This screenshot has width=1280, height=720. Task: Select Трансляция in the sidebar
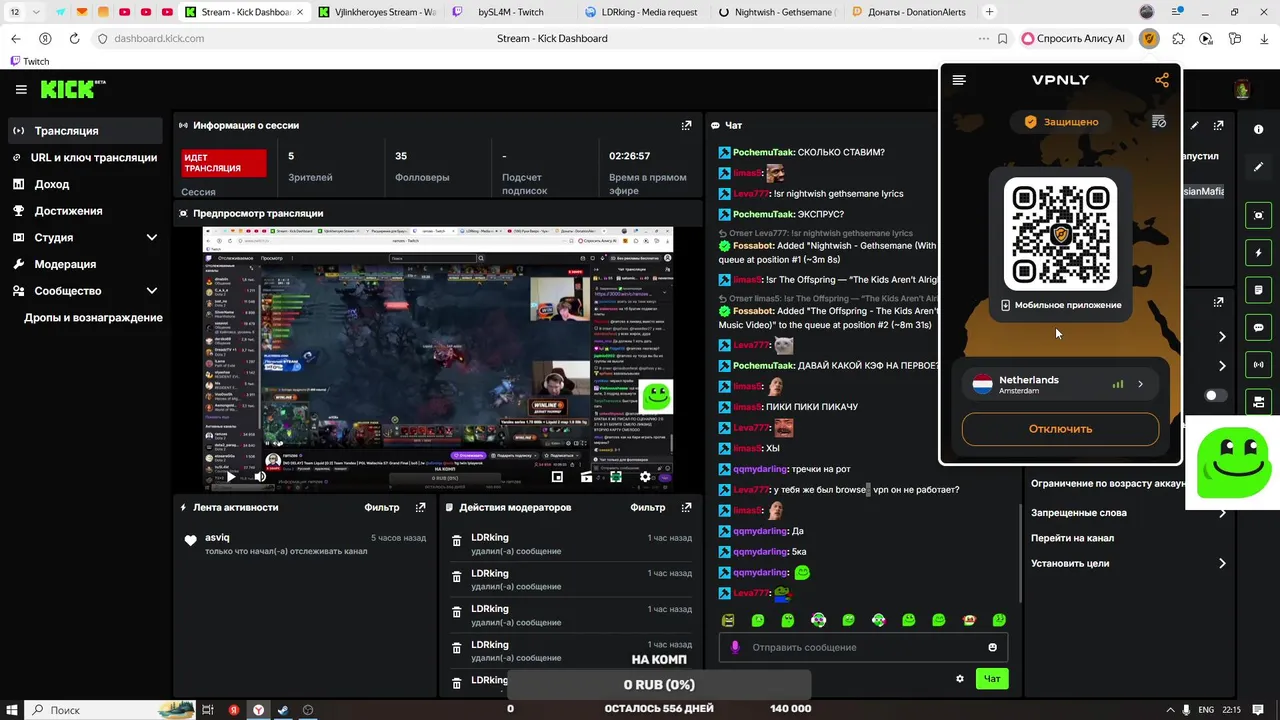pos(85,131)
